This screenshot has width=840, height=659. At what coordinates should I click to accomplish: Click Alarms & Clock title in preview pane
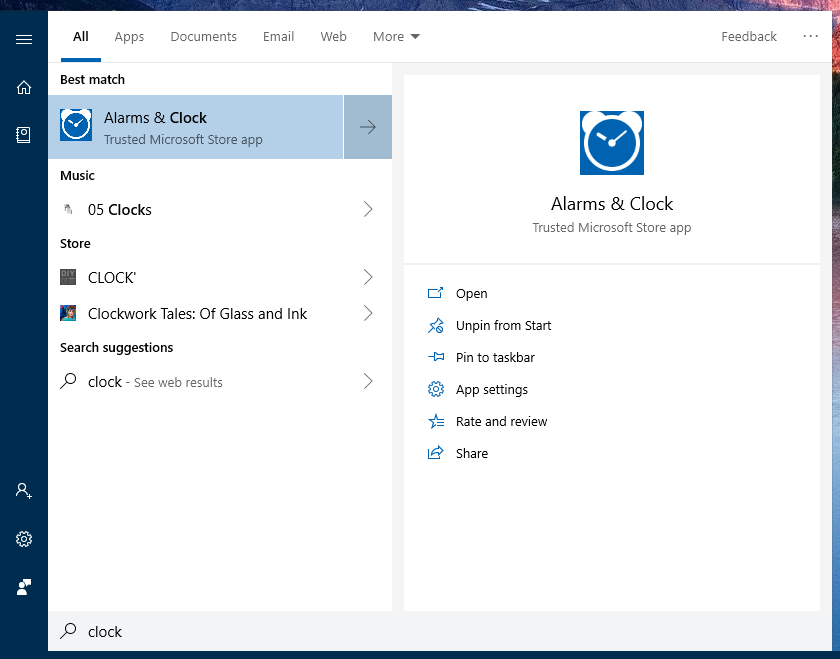612,204
